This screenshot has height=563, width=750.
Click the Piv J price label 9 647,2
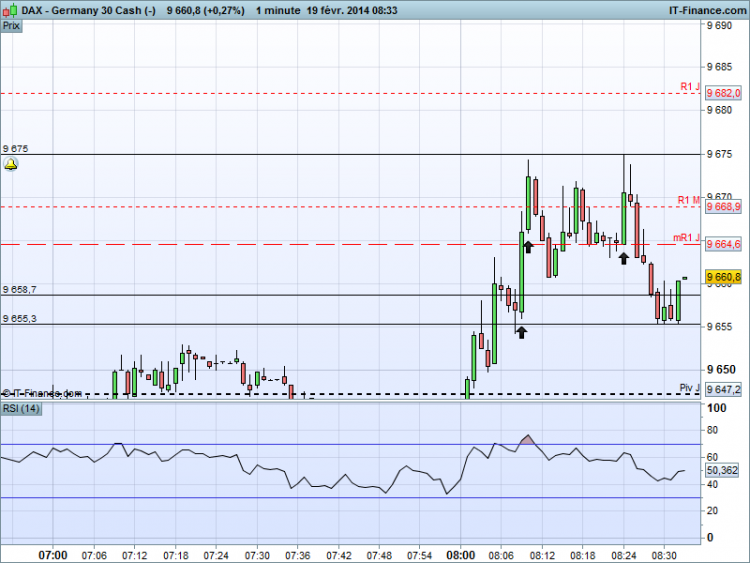[x=723, y=389]
